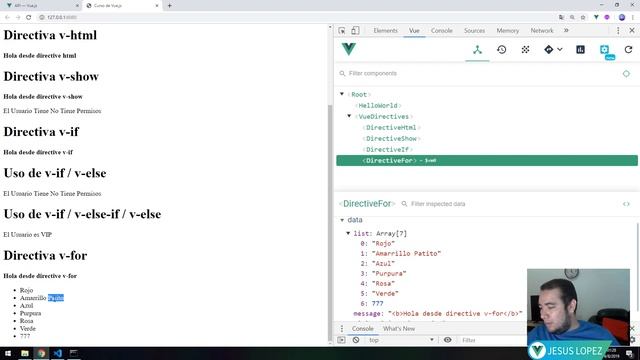Activate the select-component-in-page target icon
The width and height of the screenshot is (640, 360).
click(x=626, y=73)
